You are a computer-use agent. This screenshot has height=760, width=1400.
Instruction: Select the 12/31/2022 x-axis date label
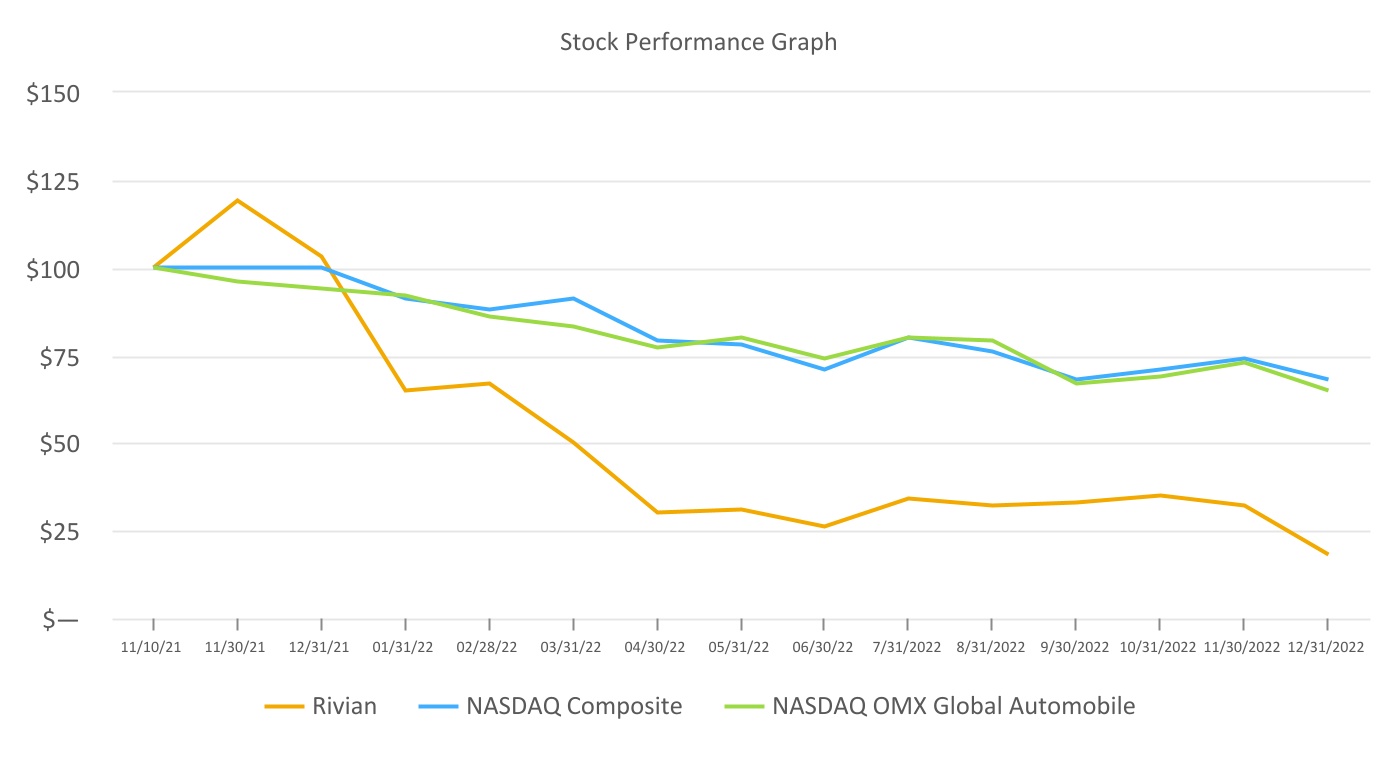[x=1327, y=647]
